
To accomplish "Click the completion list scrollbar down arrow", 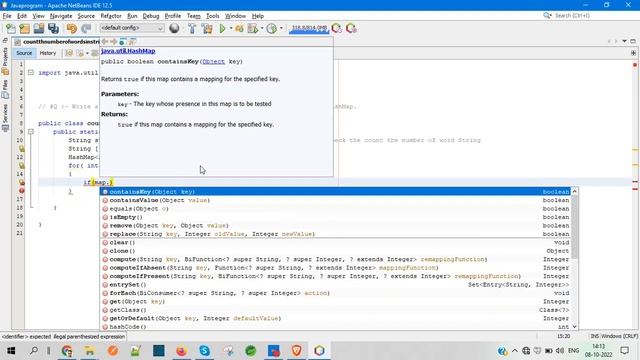I will coord(574,327).
